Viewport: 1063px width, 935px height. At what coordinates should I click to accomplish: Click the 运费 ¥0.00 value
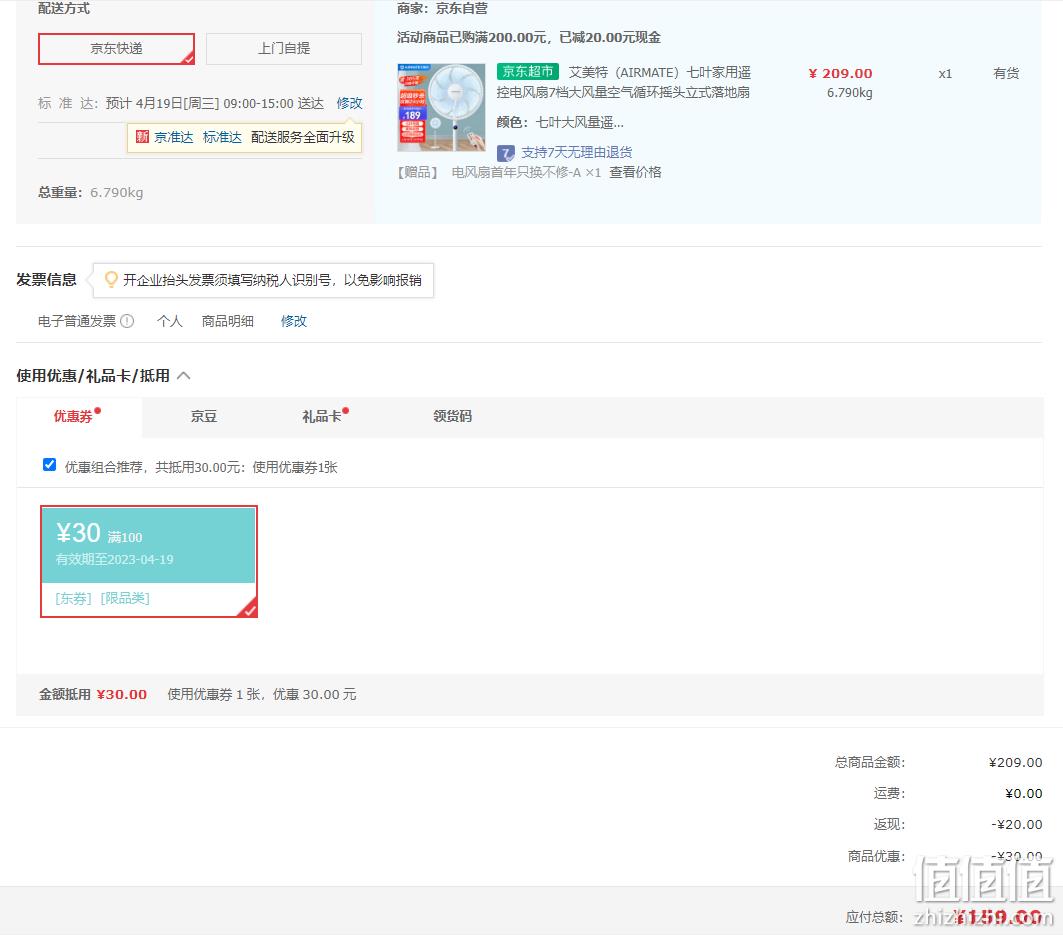click(x=1023, y=793)
